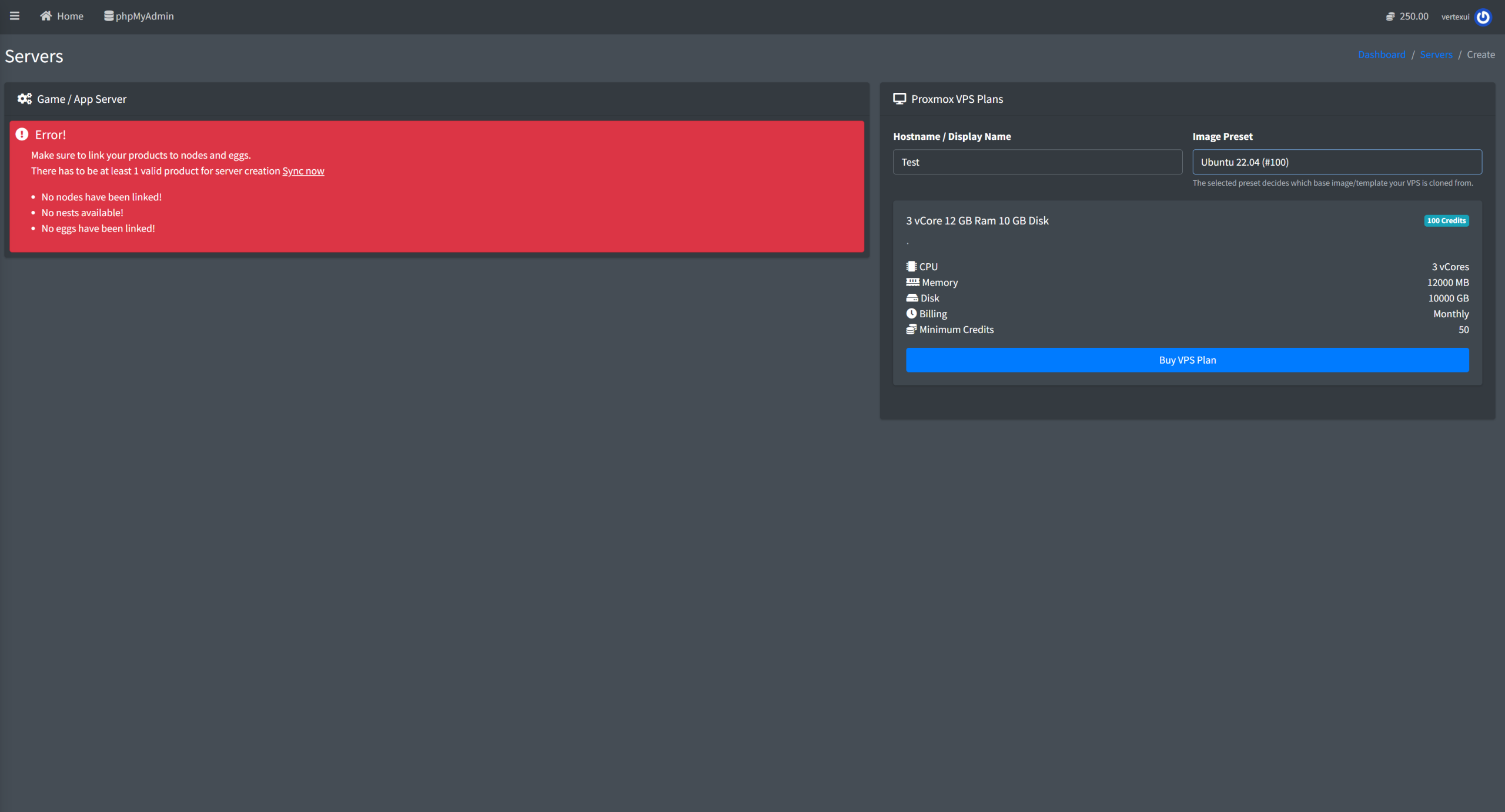
Task: Open the Image Preset dropdown
Action: tap(1337, 162)
